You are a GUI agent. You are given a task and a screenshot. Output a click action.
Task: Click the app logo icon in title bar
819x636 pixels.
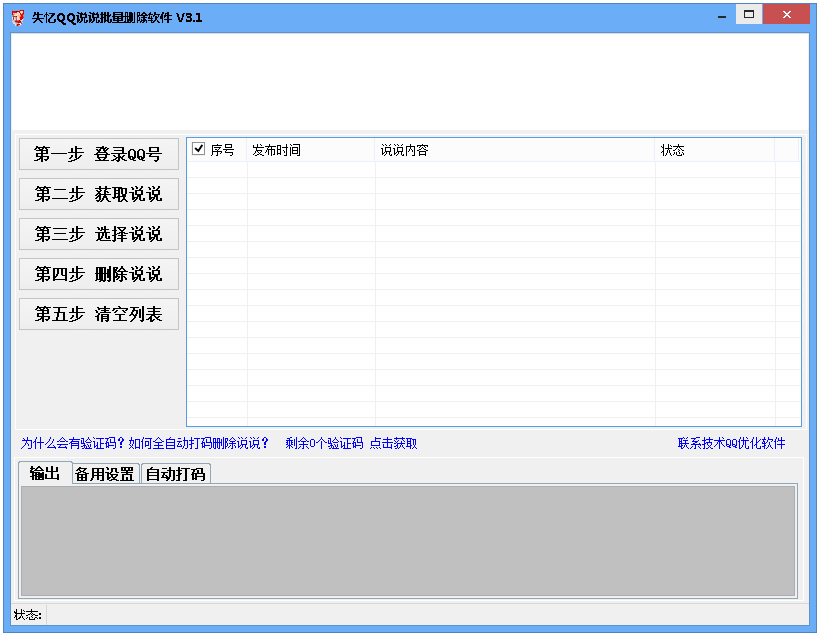coord(18,17)
